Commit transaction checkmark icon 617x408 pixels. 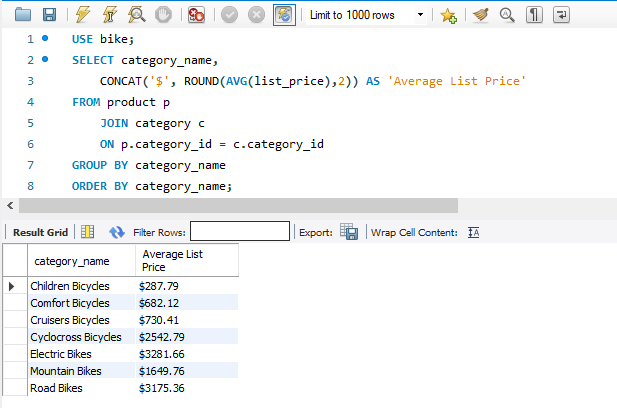[x=229, y=15]
